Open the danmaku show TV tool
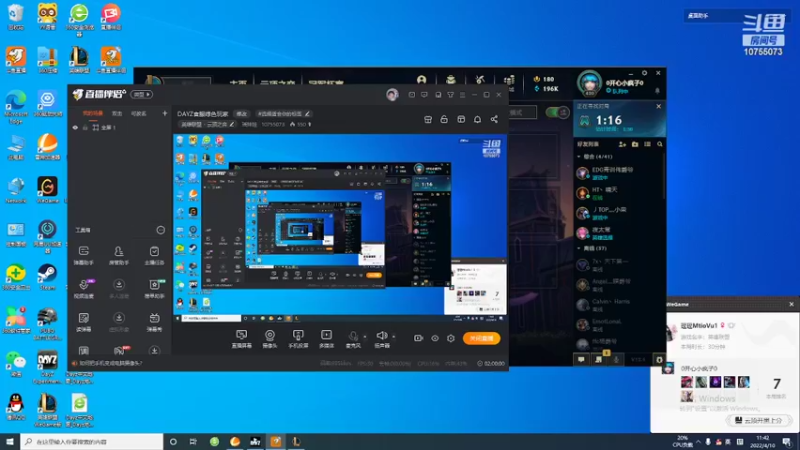800x450 pixels. point(154,322)
